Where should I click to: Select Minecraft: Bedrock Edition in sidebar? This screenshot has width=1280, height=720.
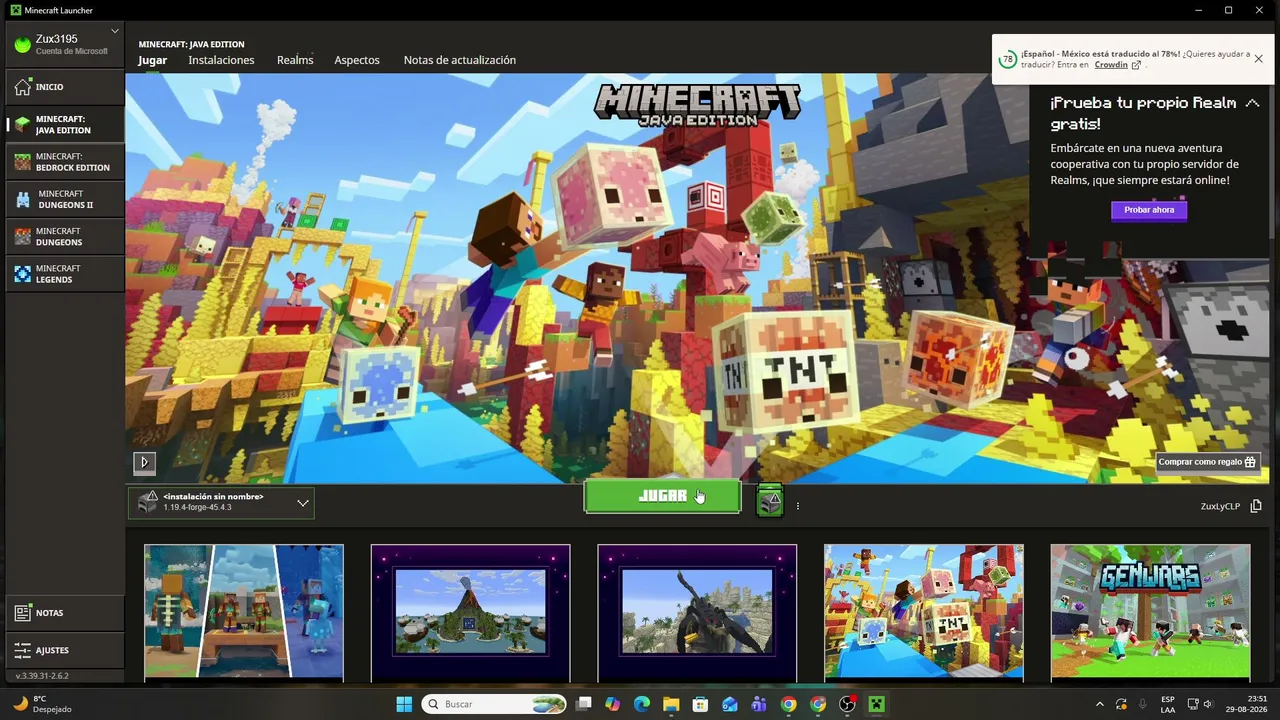click(x=65, y=162)
